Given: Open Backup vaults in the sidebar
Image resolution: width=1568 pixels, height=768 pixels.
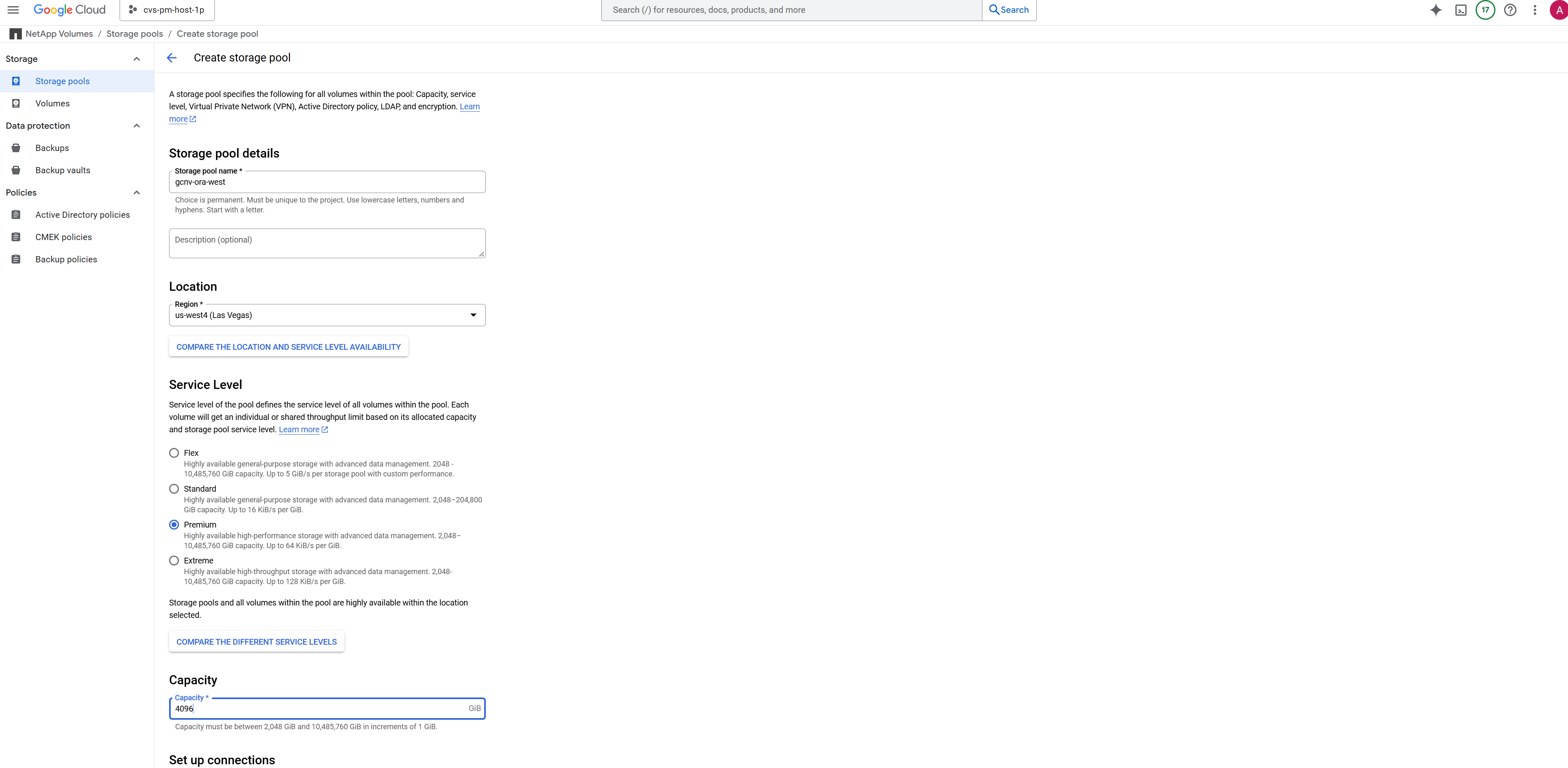Looking at the screenshot, I should tap(62, 170).
